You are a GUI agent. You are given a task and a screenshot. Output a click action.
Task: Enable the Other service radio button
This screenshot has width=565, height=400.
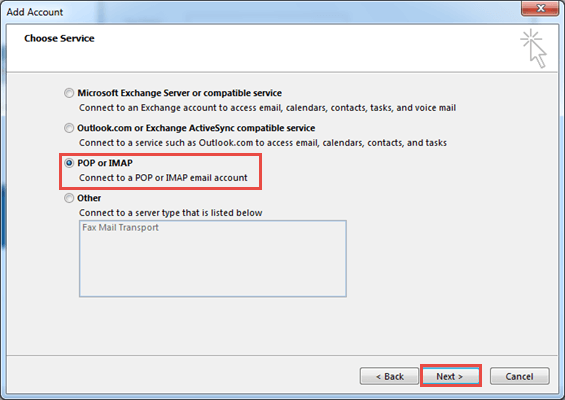(x=69, y=198)
